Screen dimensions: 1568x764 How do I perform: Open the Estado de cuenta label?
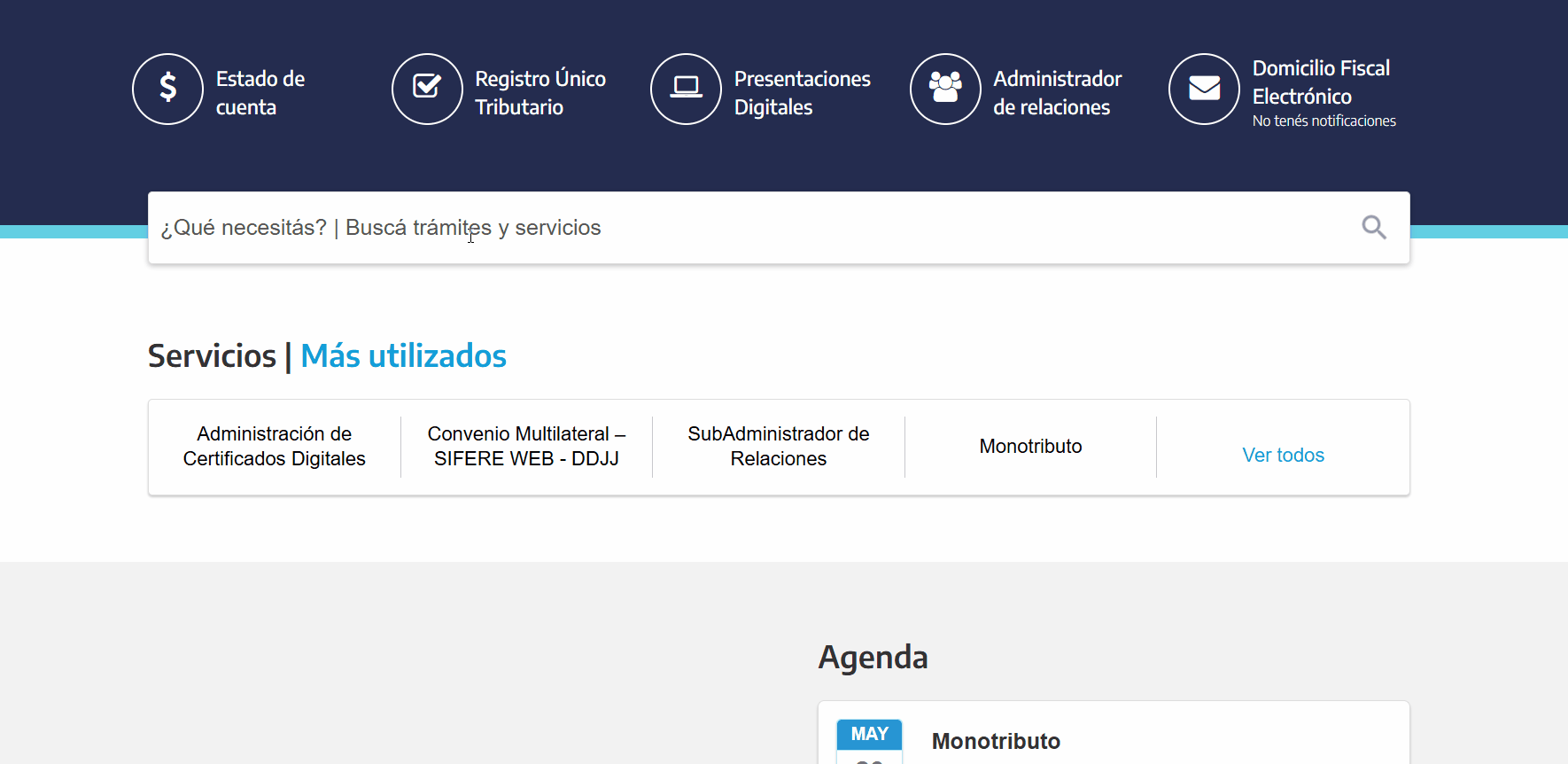(260, 93)
